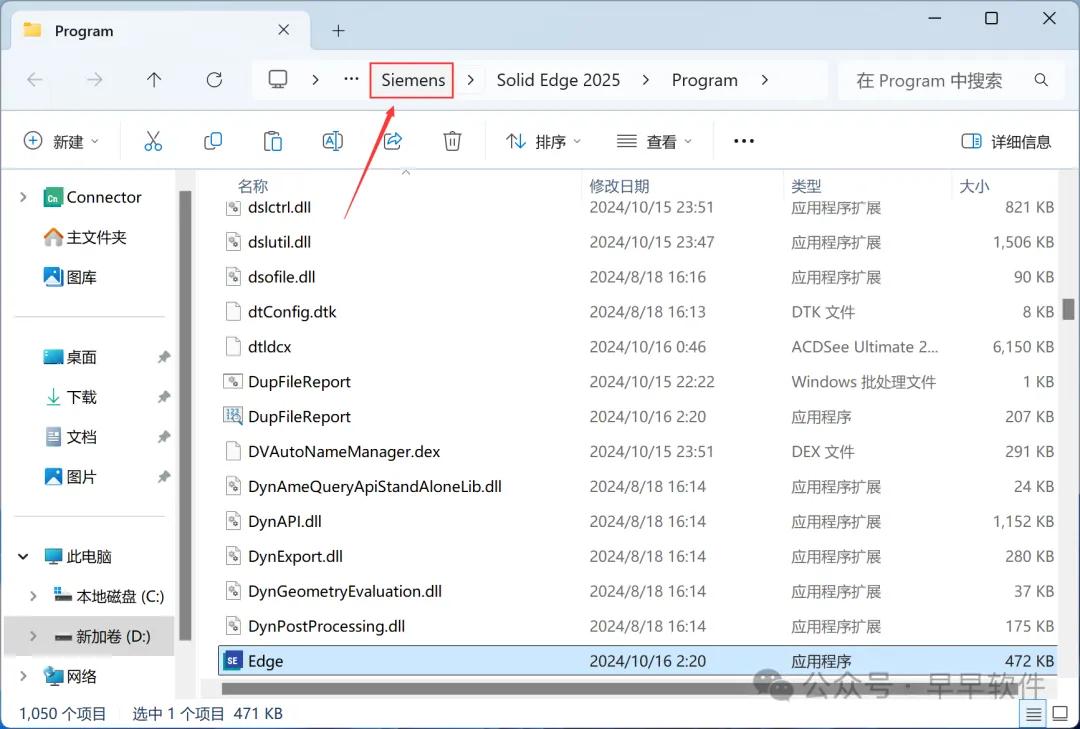The width and height of the screenshot is (1080, 729).
Task: Open the Sort dropdown menu
Action: [544, 141]
